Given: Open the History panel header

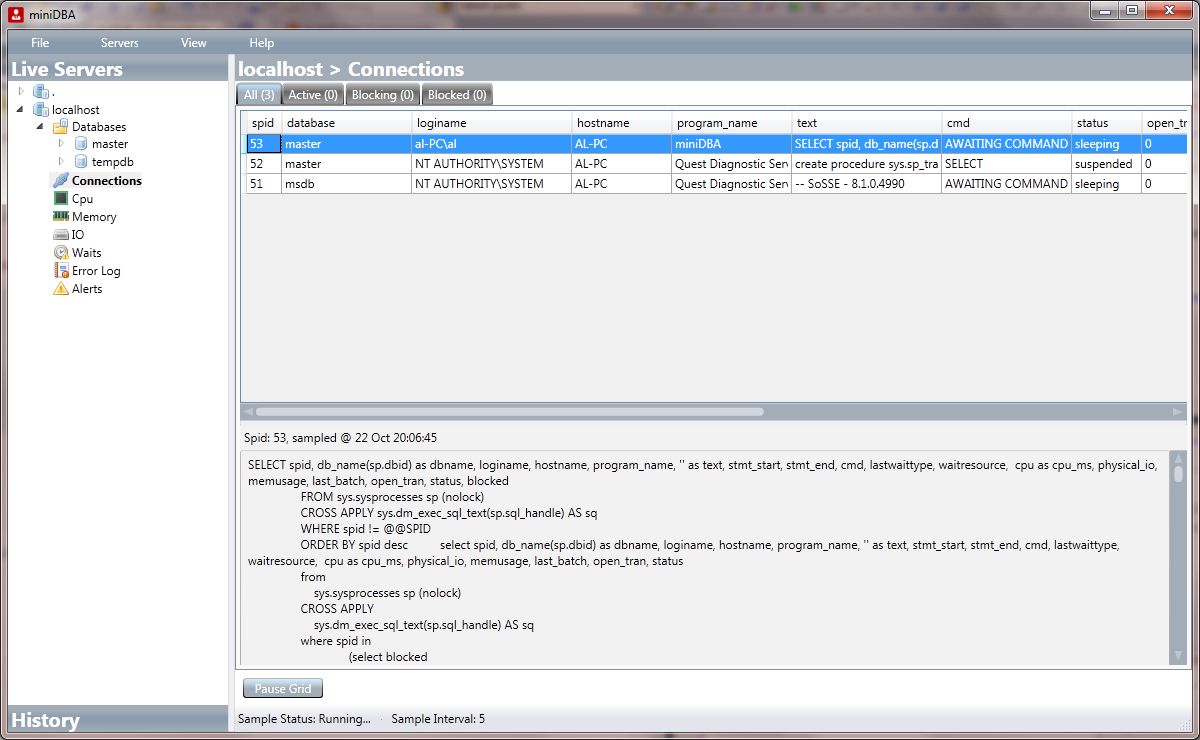Looking at the screenshot, I should click(118, 720).
